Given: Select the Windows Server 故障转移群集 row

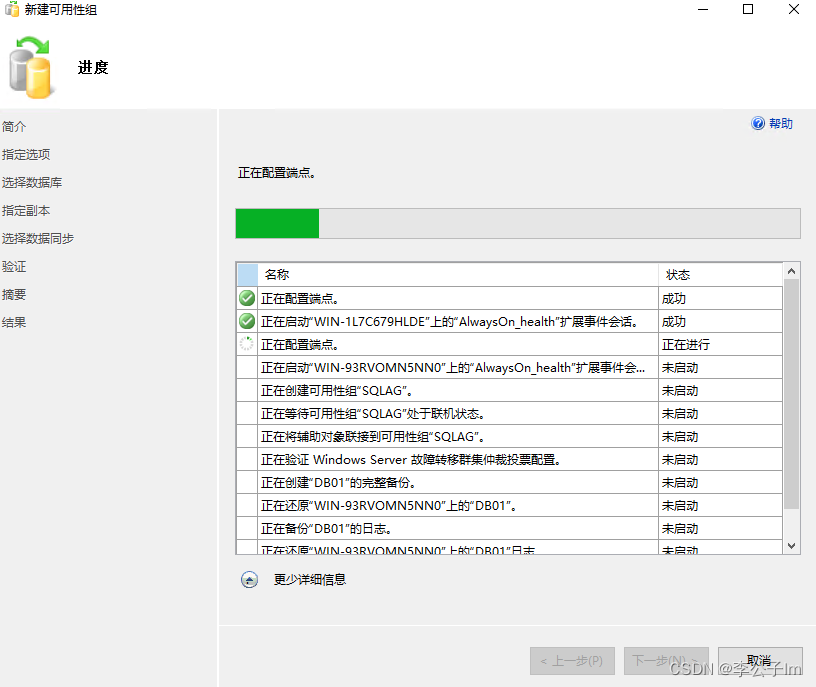Looking at the screenshot, I should tap(509, 460).
